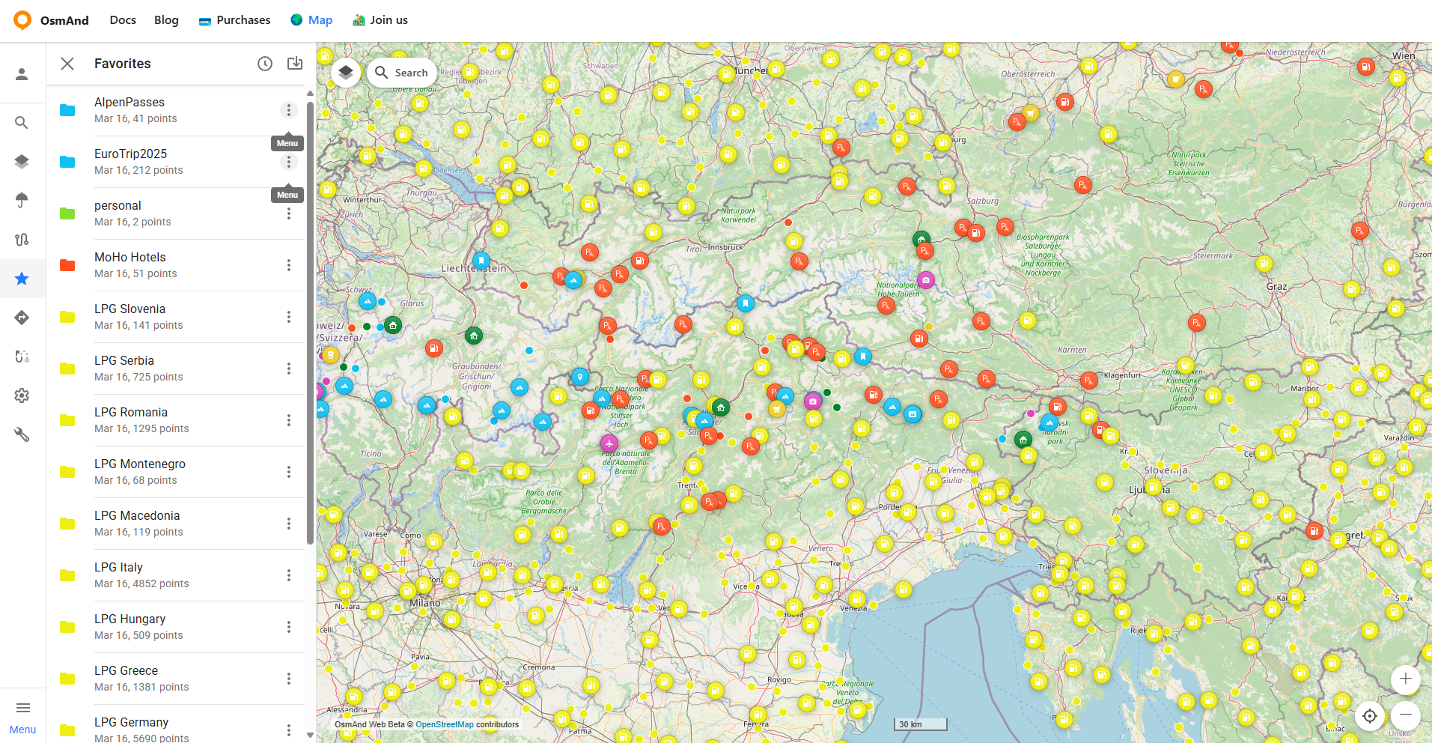Open the weather umbrella sidebar icon
1432x743 pixels.
(x=22, y=200)
